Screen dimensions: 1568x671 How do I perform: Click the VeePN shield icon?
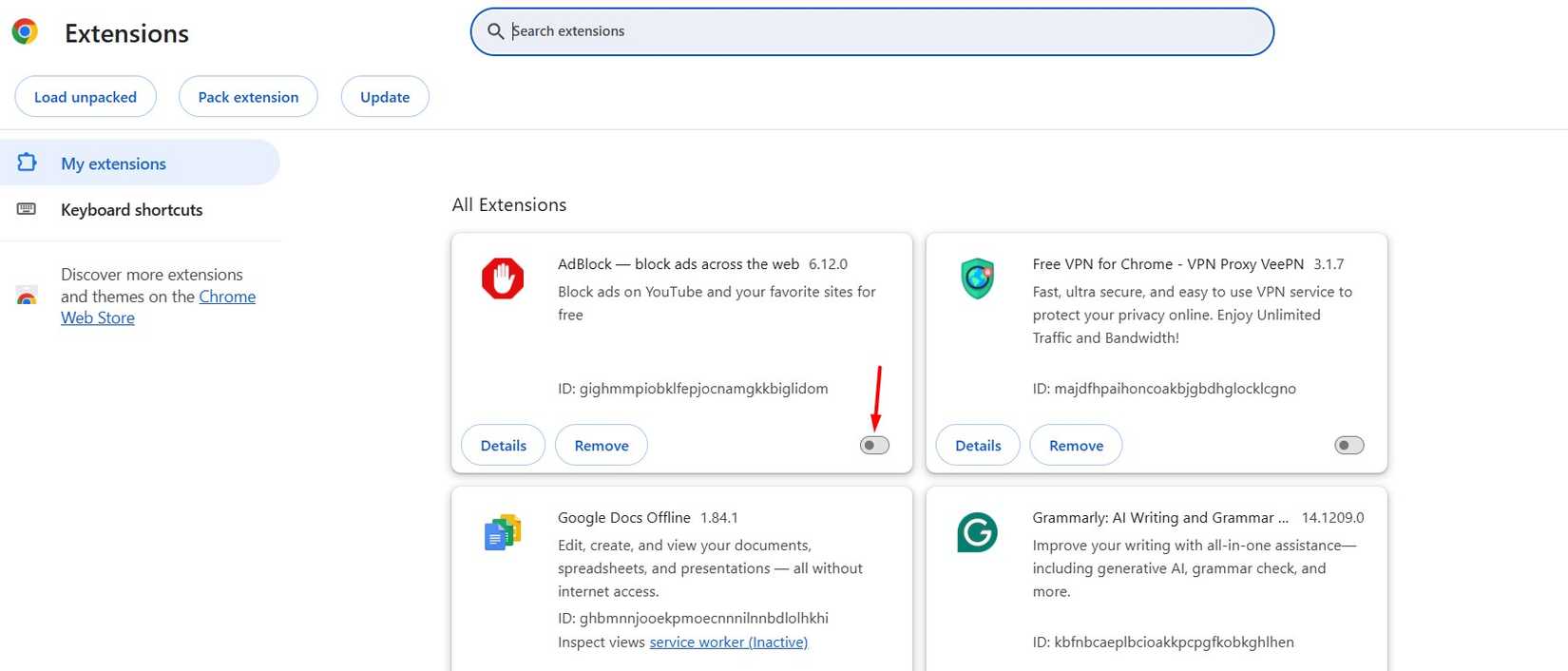977,278
